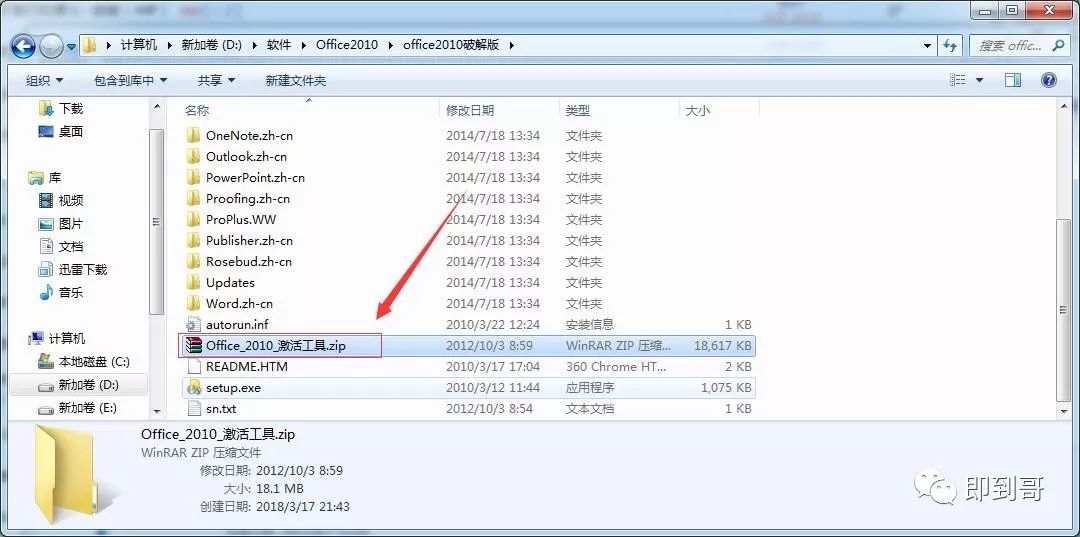Screen dimensions: 1080x537
Task: Select 计算机 in the navigation pane
Action: click(57, 339)
